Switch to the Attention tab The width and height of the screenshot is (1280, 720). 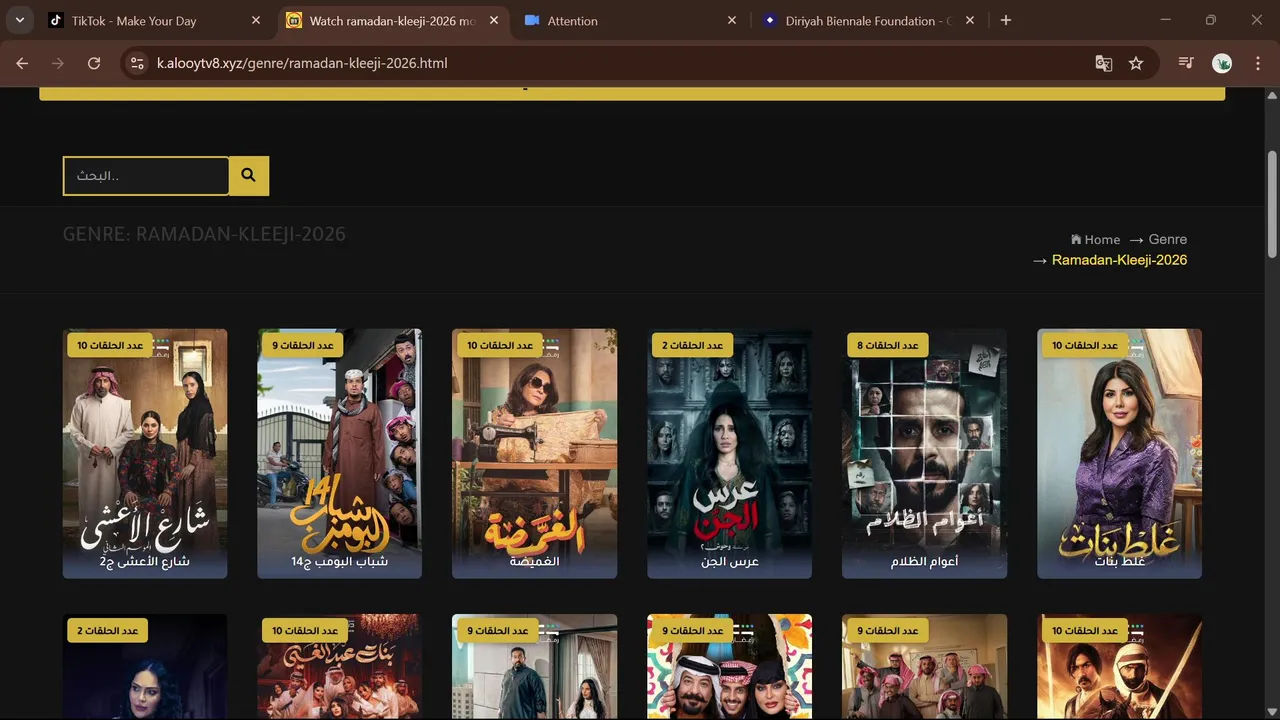pyautogui.click(x=628, y=20)
